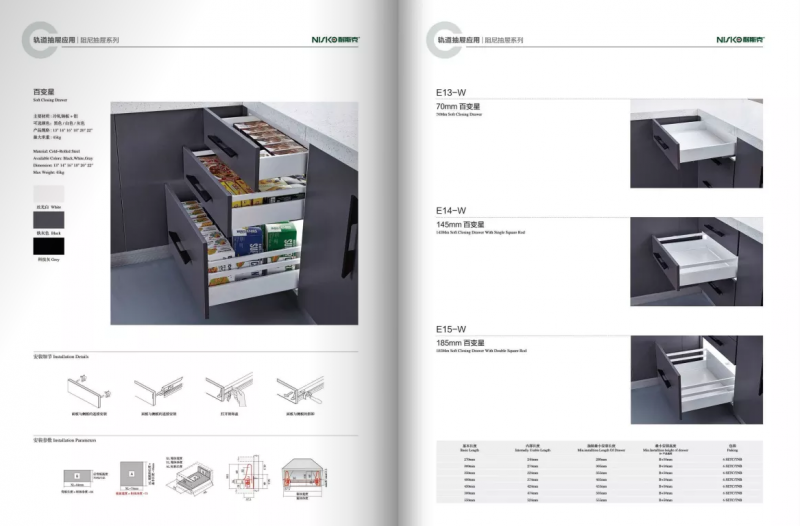
Task: Select the dark gray color swatch
Action: click(x=48, y=219)
